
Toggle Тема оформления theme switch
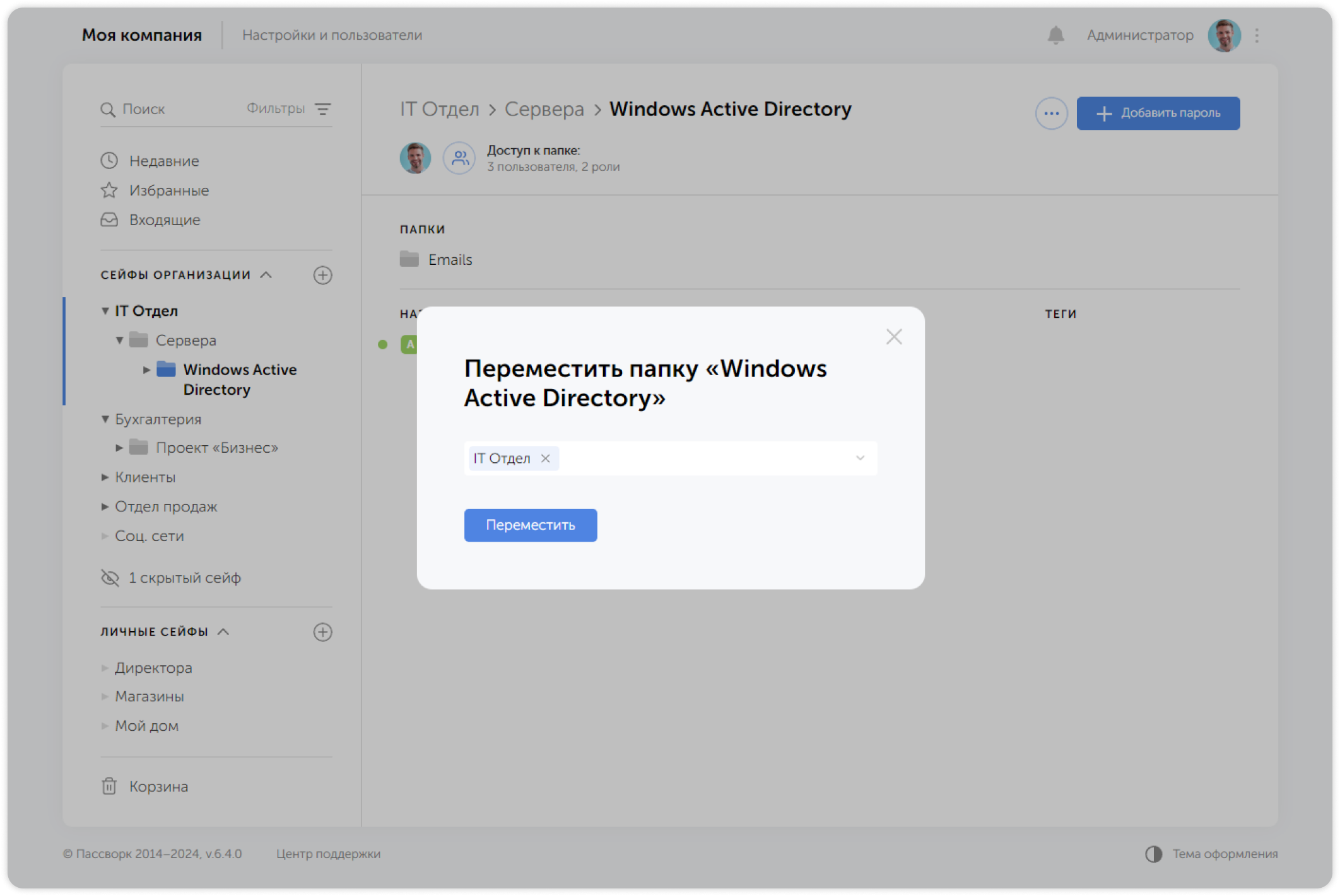click(x=1154, y=854)
